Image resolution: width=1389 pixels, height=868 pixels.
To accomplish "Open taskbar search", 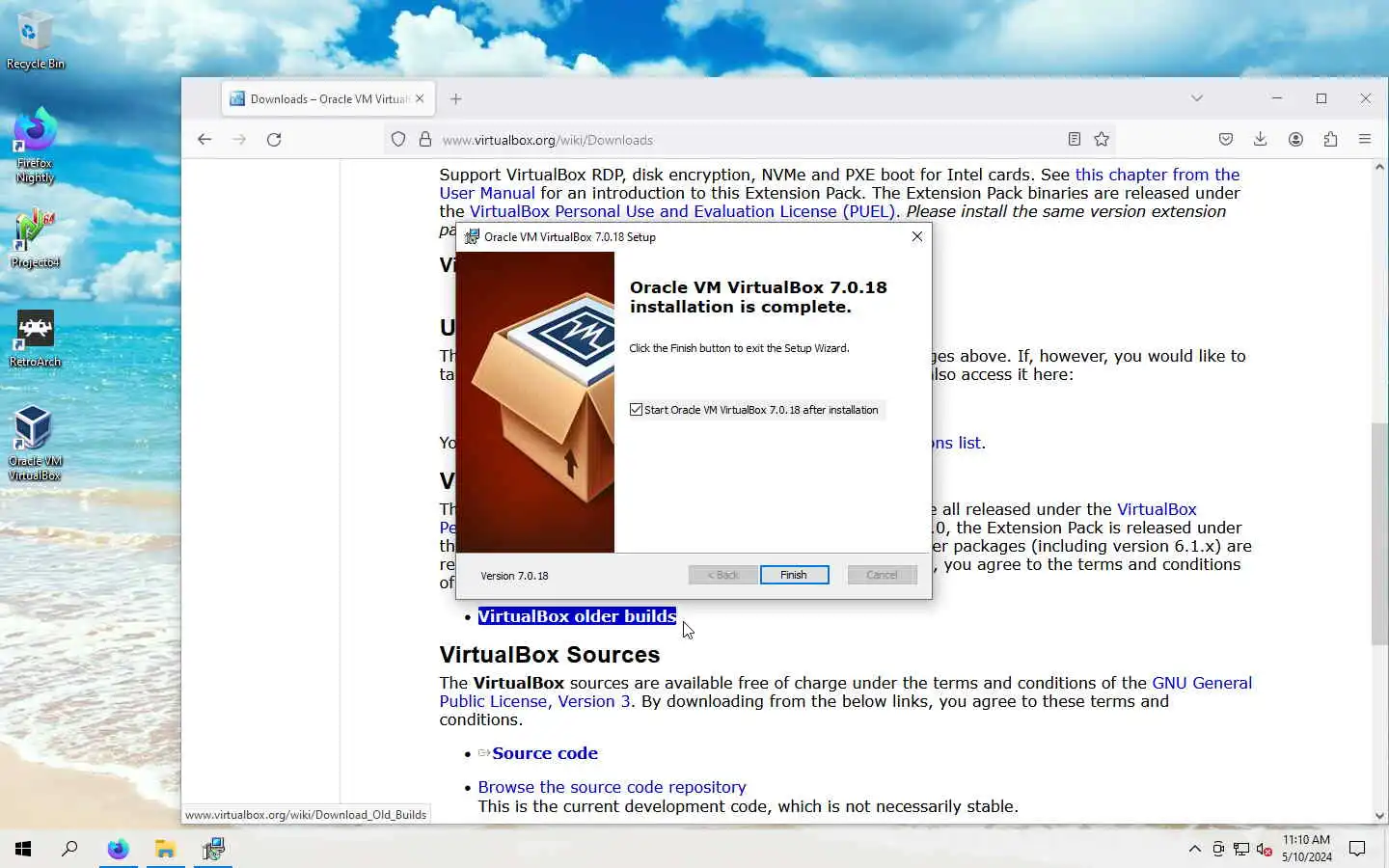I will 69,849.
